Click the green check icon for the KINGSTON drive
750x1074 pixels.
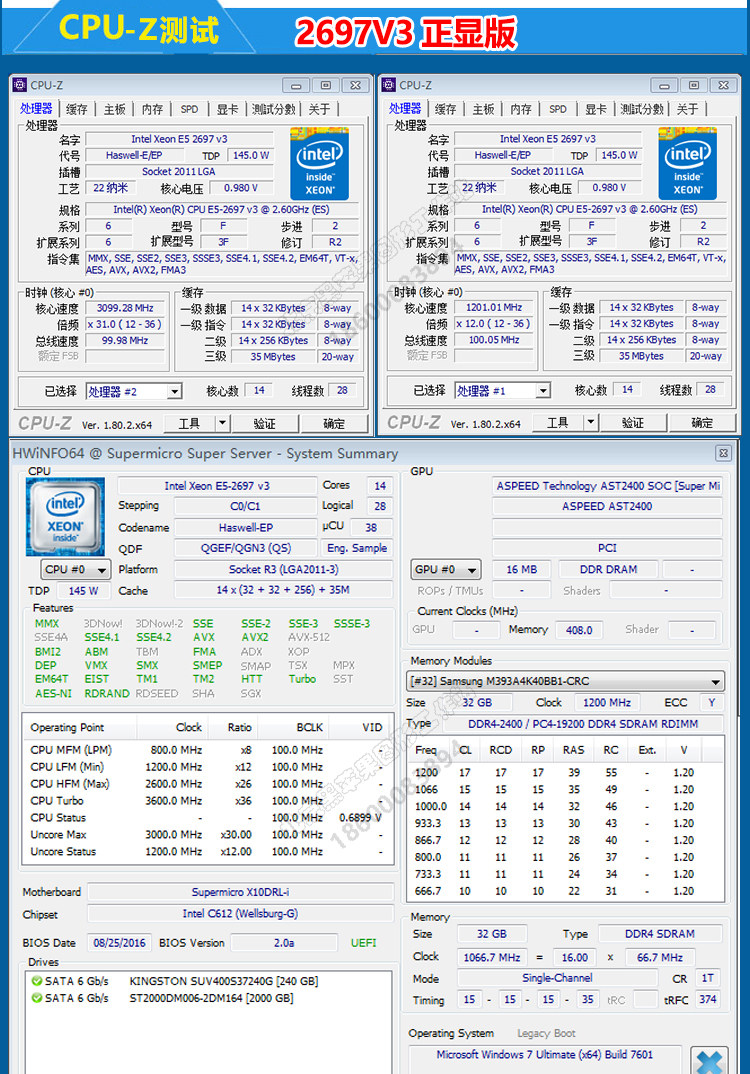tap(36, 981)
